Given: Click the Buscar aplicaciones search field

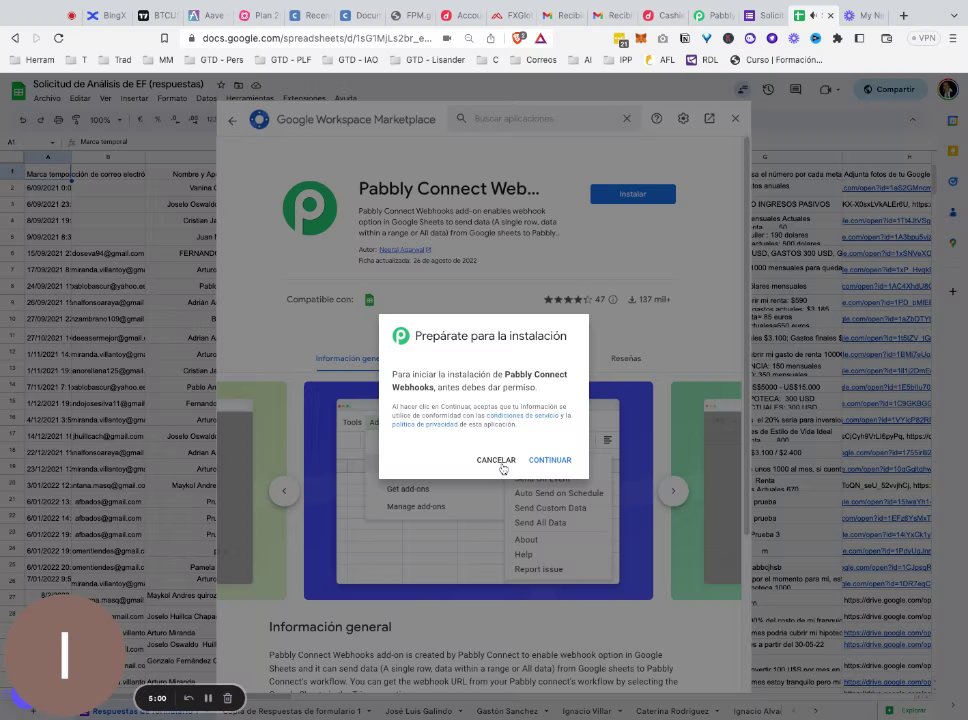Looking at the screenshot, I should [543, 119].
